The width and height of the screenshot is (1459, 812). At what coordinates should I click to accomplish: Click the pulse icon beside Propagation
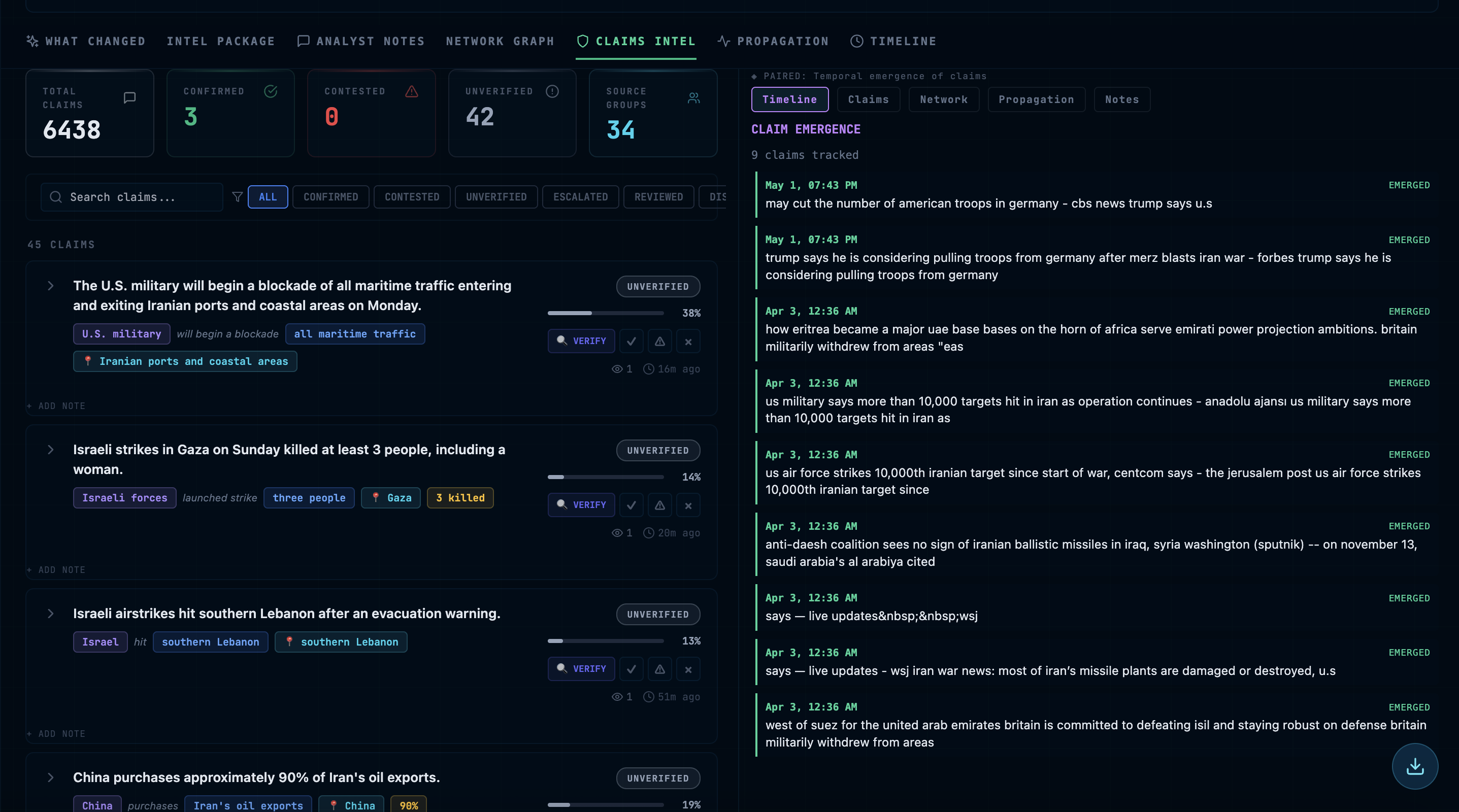click(x=723, y=41)
